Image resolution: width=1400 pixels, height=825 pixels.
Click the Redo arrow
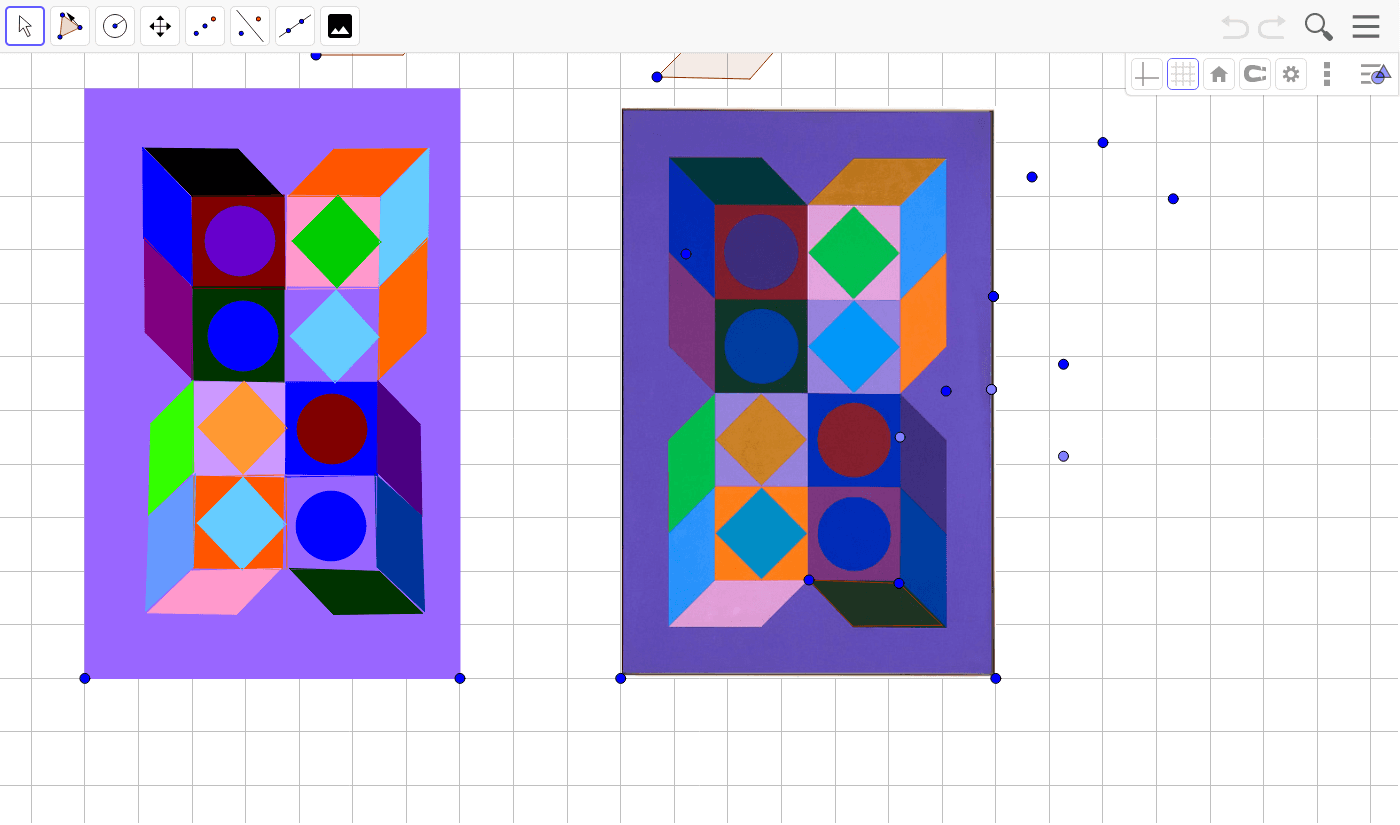coord(1272,27)
